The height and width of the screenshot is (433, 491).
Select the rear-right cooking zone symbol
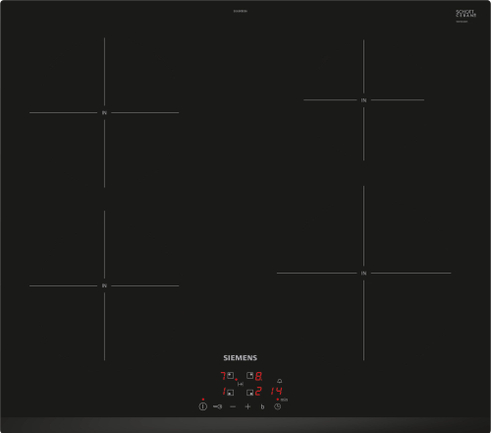250,375
